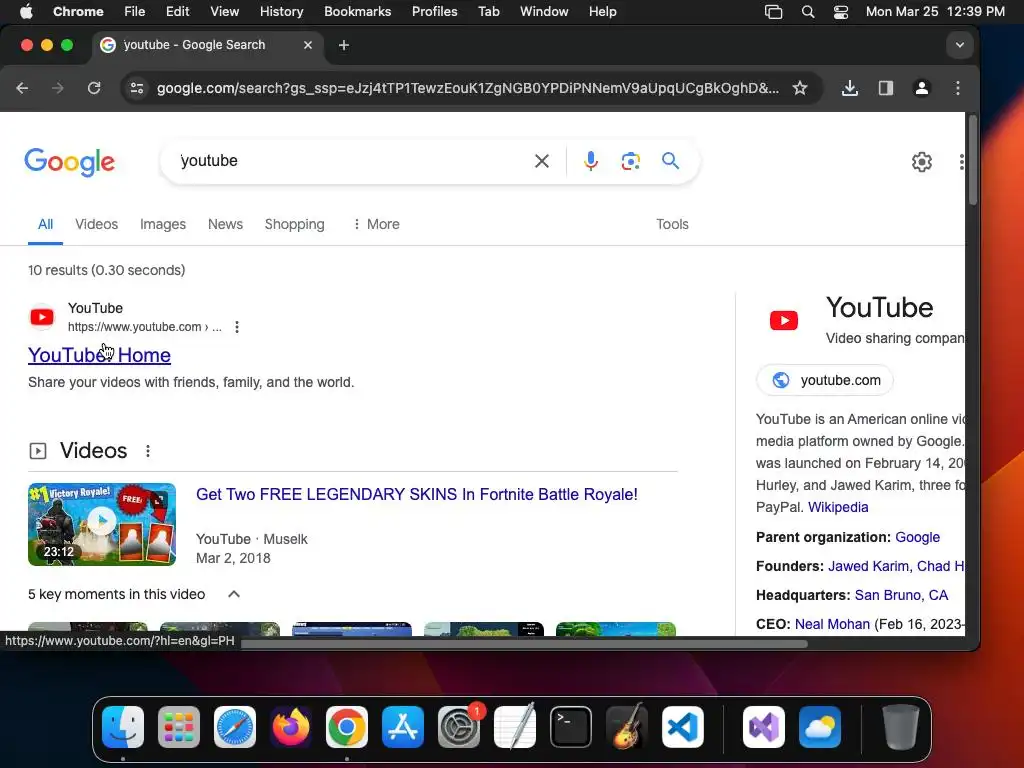The image size is (1024, 768).
Task: Open the File menu
Action: tap(135, 12)
